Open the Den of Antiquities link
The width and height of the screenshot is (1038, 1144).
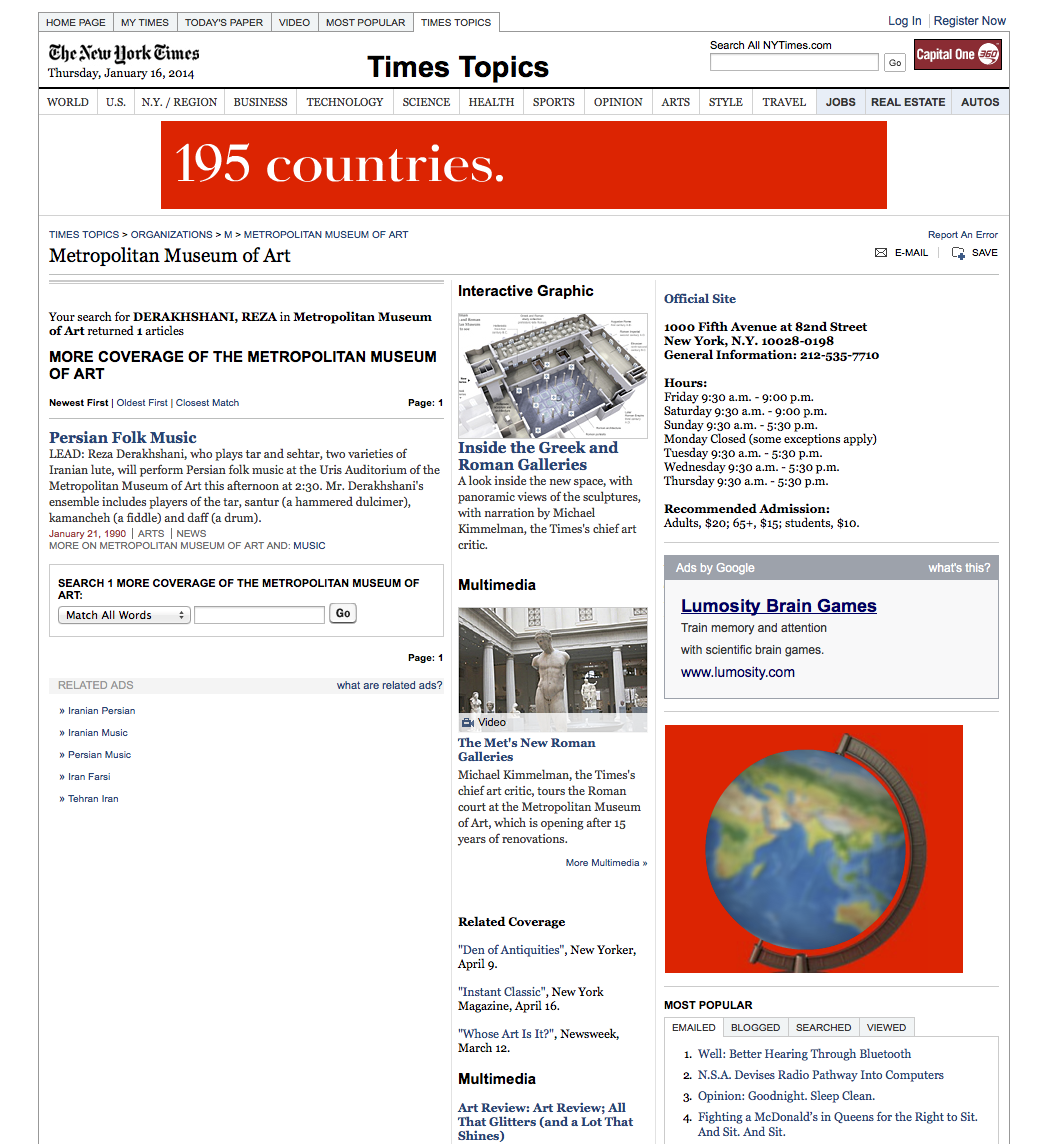point(511,950)
